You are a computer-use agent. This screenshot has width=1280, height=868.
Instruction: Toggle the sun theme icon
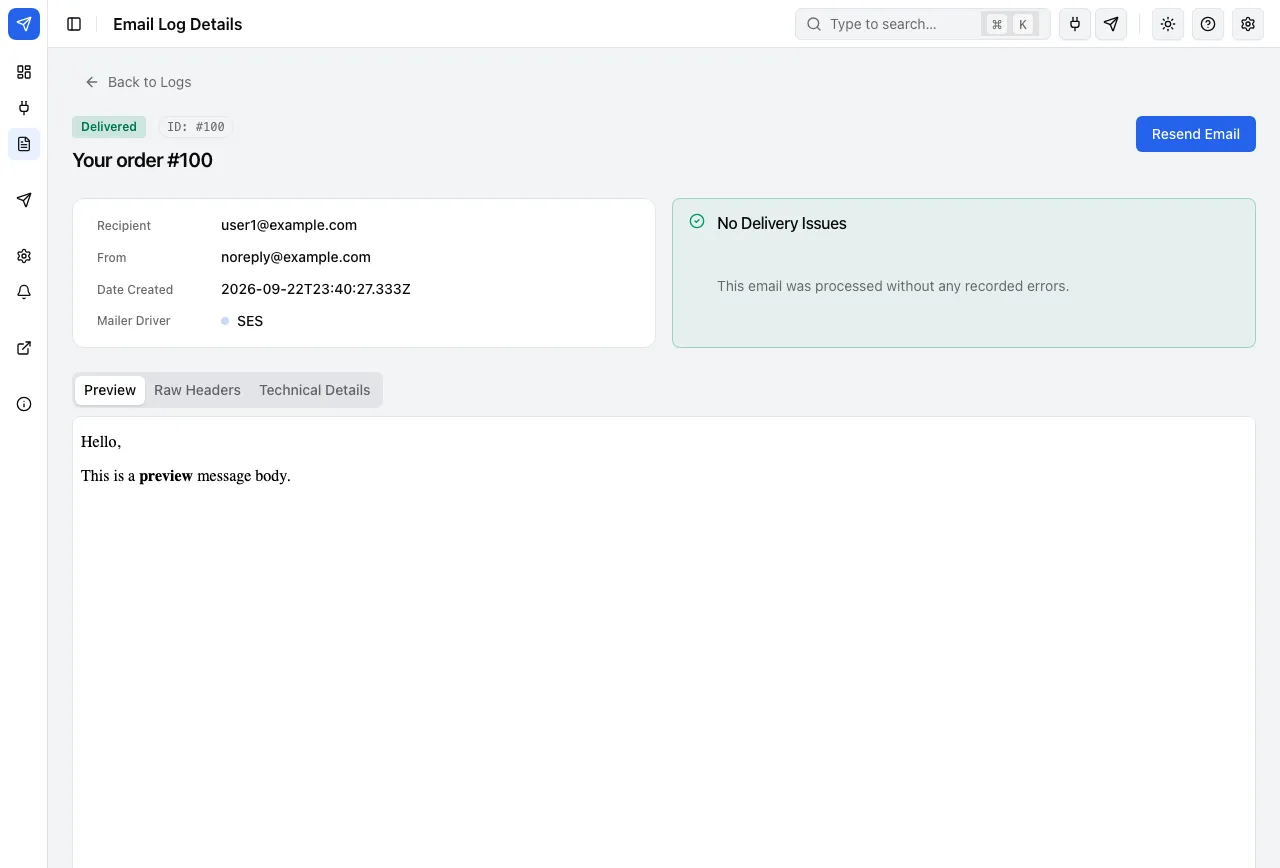(1168, 24)
